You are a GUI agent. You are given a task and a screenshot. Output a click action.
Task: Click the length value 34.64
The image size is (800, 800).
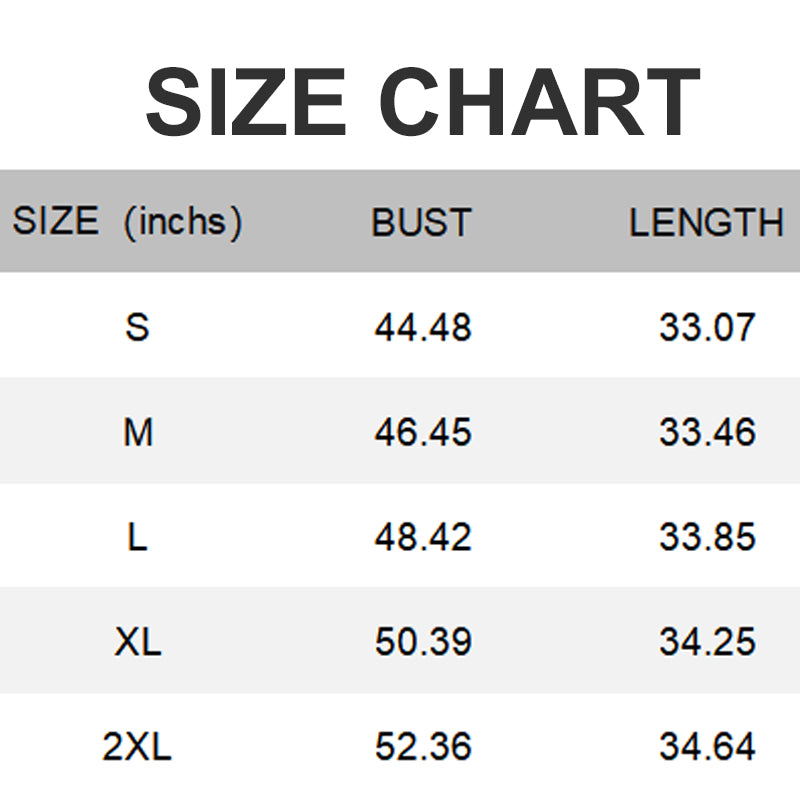pyautogui.click(x=707, y=746)
